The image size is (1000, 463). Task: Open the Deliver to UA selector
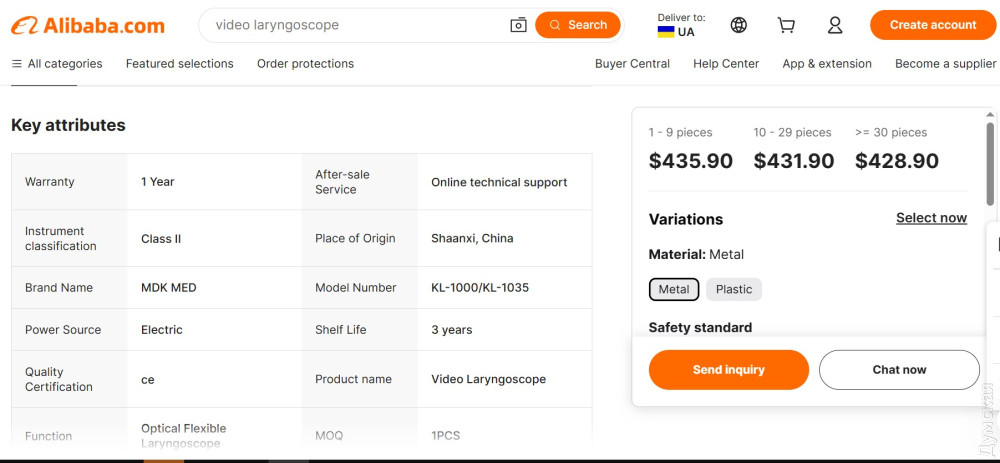680,25
